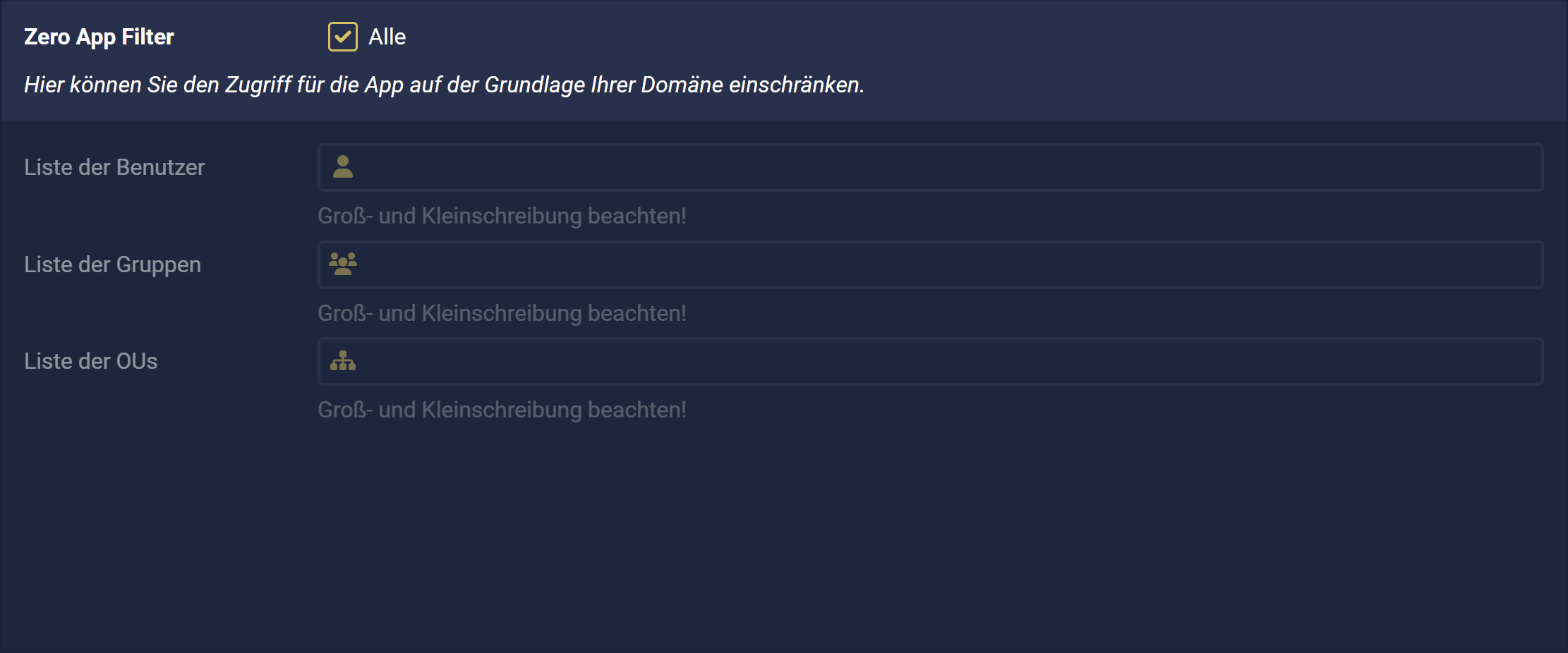Click the Liste der Benutzer label
The height and width of the screenshot is (653, 1568).
pyautogui.click(x=114, y=167)
